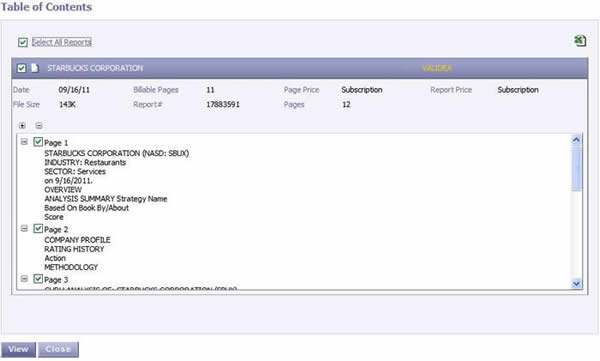Click the scrollbar down arrow
This screenshot has height=361, width=600.
576,284
